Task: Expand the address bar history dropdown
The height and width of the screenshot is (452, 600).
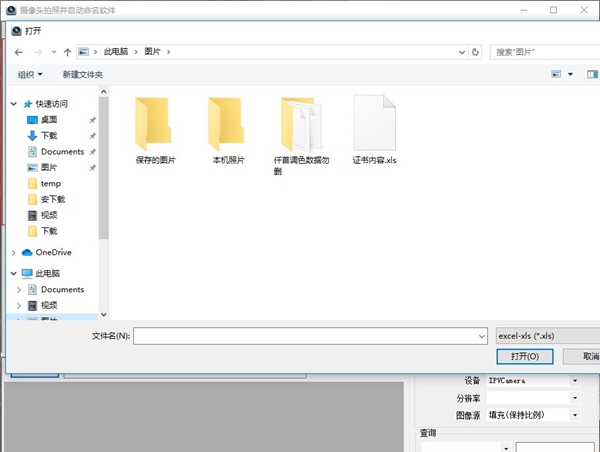Action: (x=462, y=52)
